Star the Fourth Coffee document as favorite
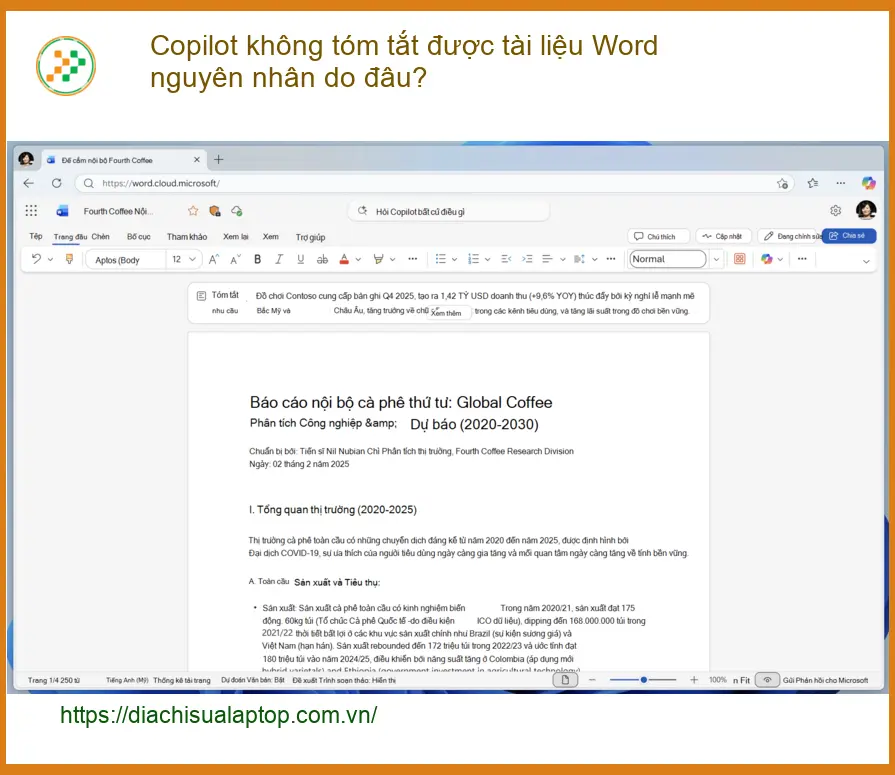895x775 pixels. [193, 211]
